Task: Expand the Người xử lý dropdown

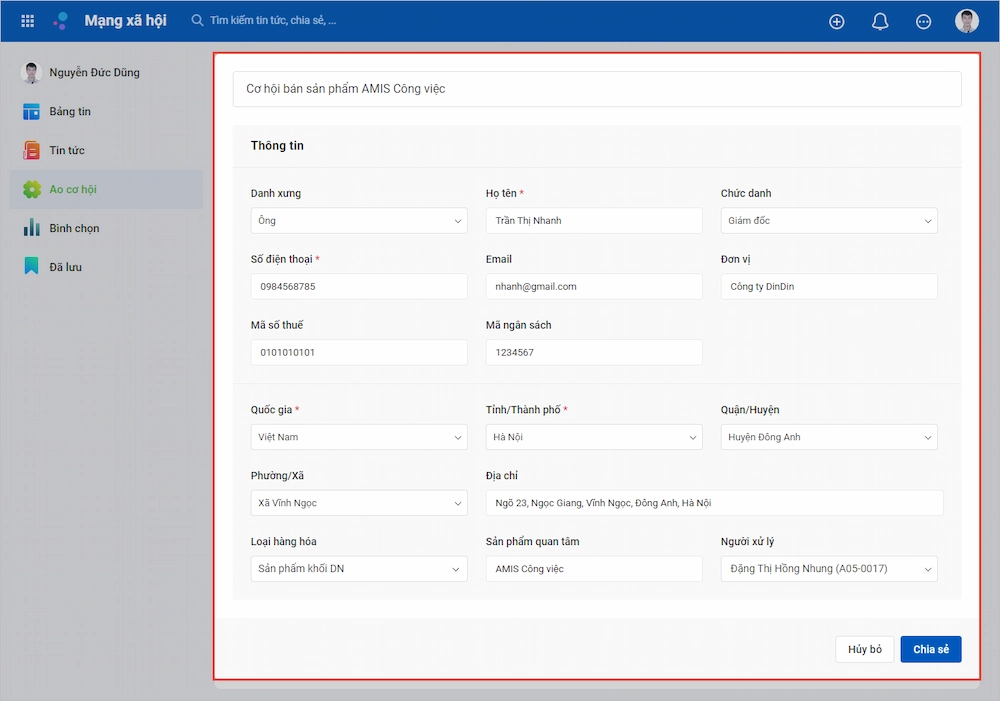Action: tap(829, 569)
